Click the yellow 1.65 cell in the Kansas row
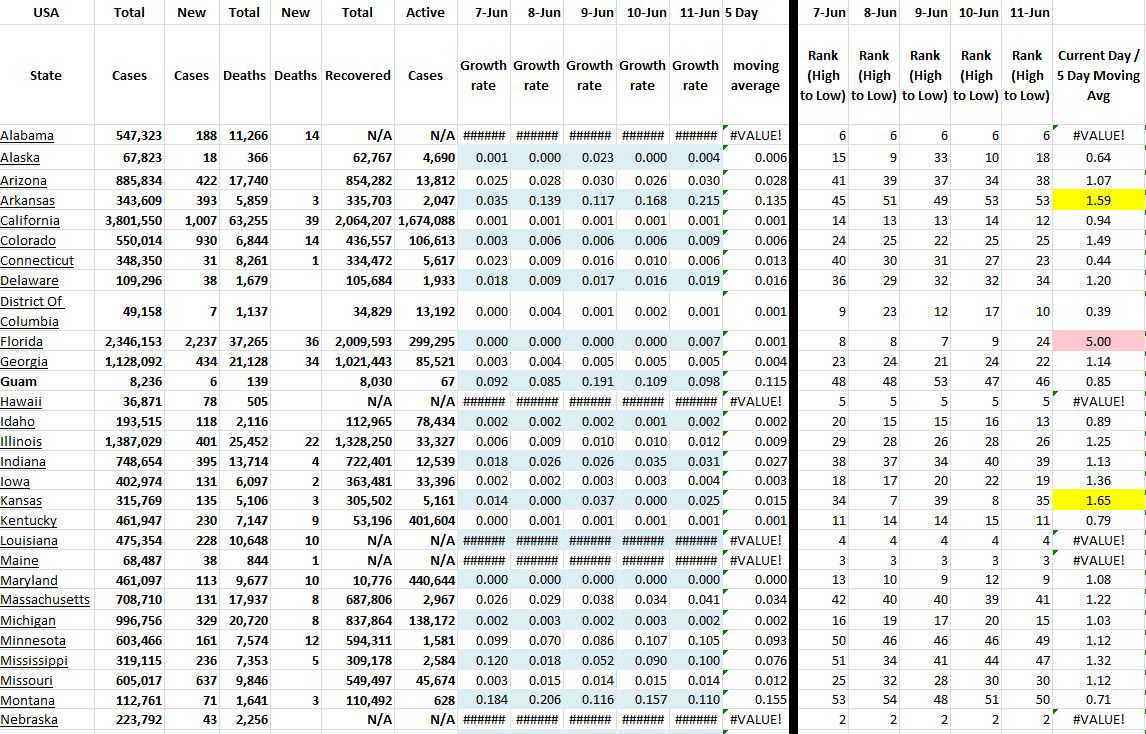 1098,500
